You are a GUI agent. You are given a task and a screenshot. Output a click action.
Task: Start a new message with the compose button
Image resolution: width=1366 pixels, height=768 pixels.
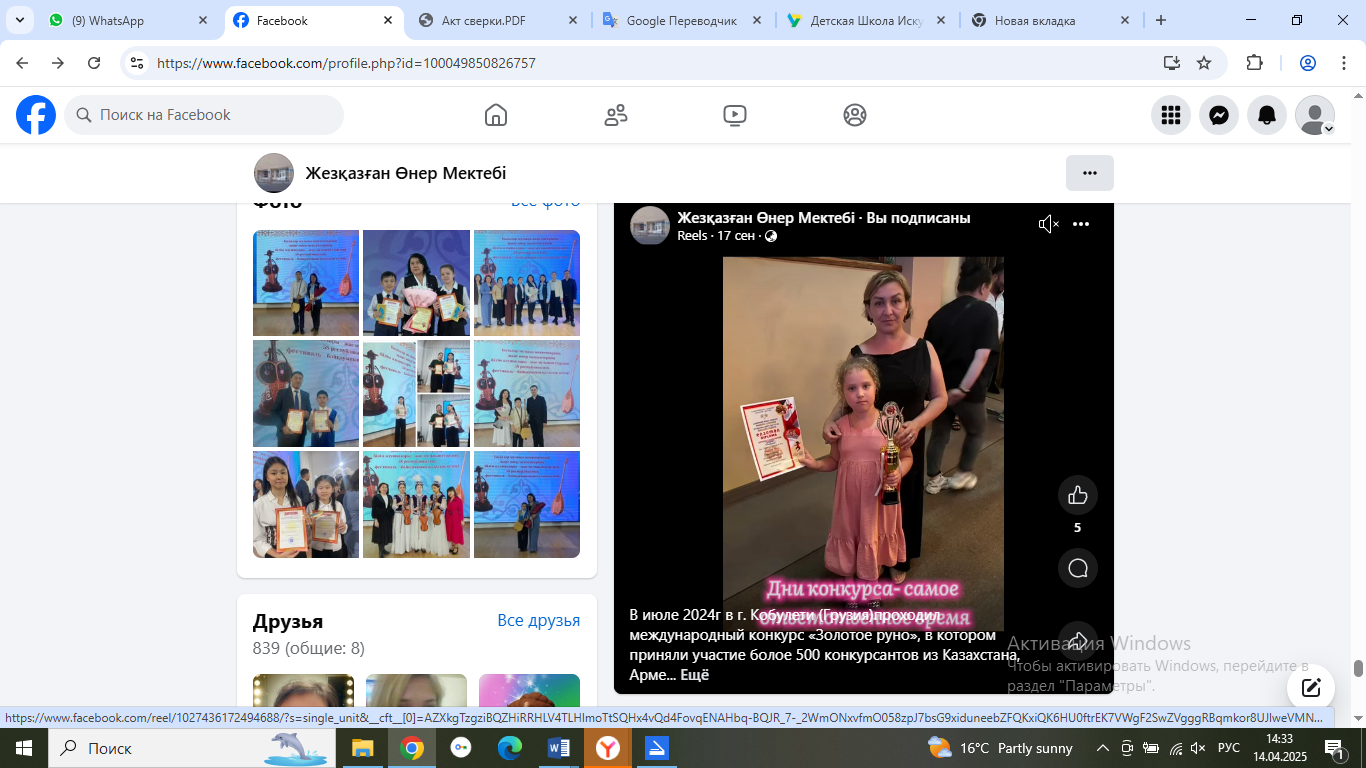pos(1311,688)
